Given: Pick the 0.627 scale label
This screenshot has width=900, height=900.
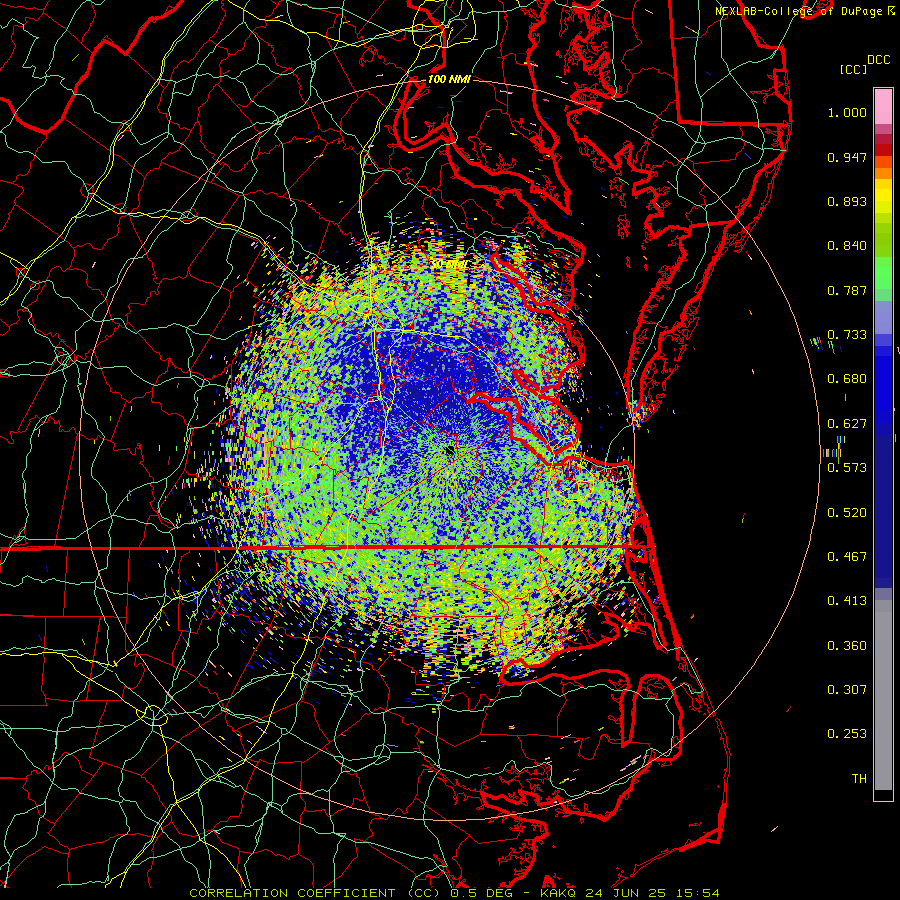Looking at the screenshot, I should pos(847,424).
